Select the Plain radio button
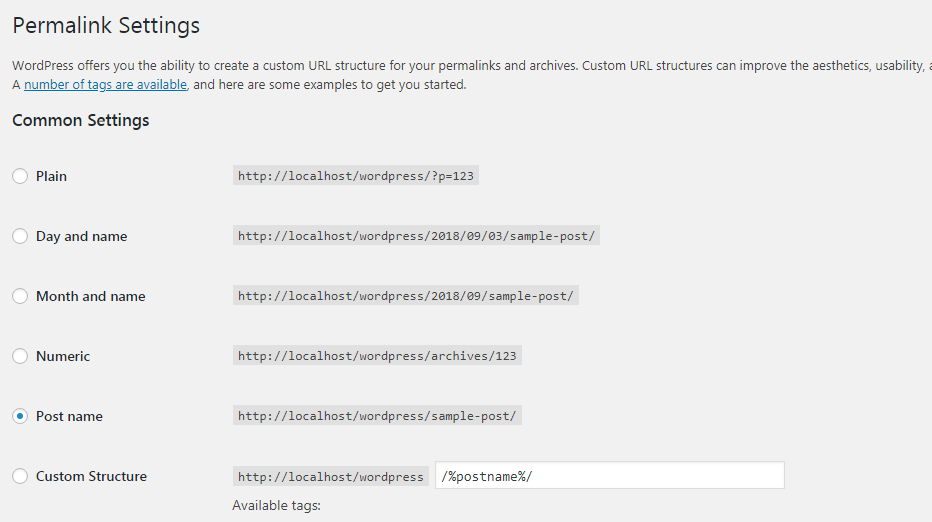The width and height of the screenshot is (932, 522). (20, 176)
